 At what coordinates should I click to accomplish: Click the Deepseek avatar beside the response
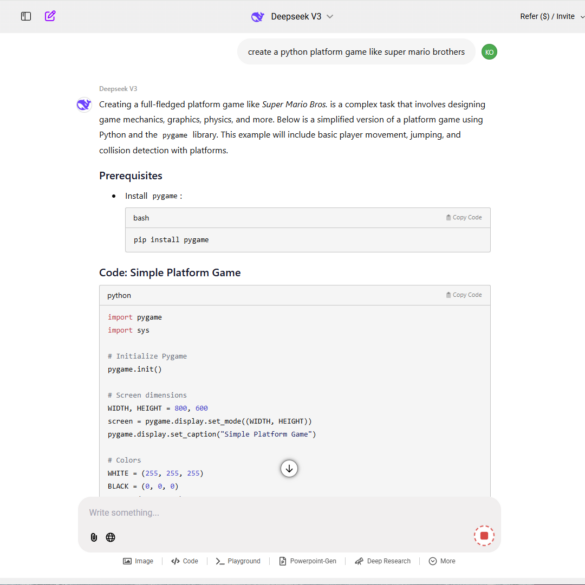84,104
